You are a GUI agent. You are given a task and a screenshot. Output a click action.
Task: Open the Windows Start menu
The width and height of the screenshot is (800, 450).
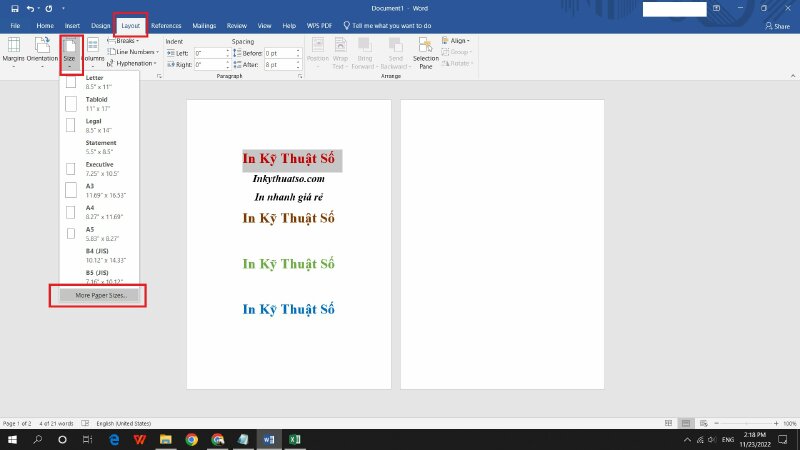click(x=12, y=439)
